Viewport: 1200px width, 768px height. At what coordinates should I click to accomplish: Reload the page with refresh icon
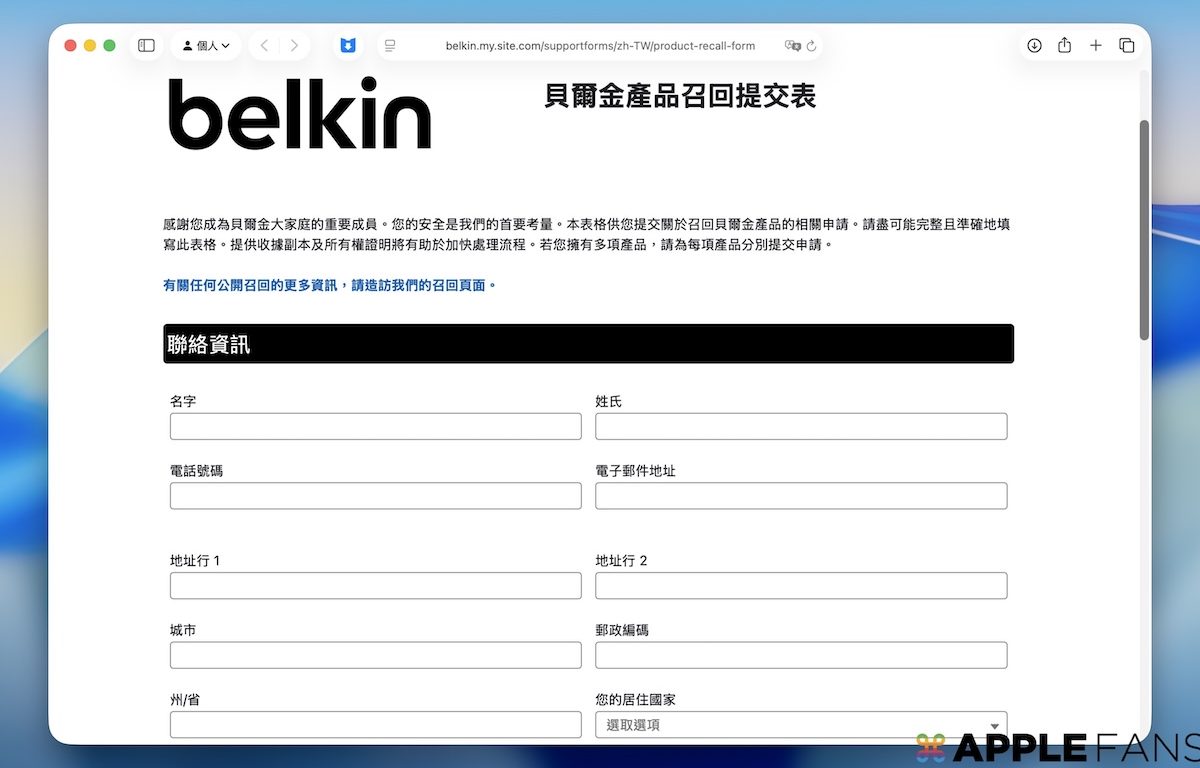811,46
